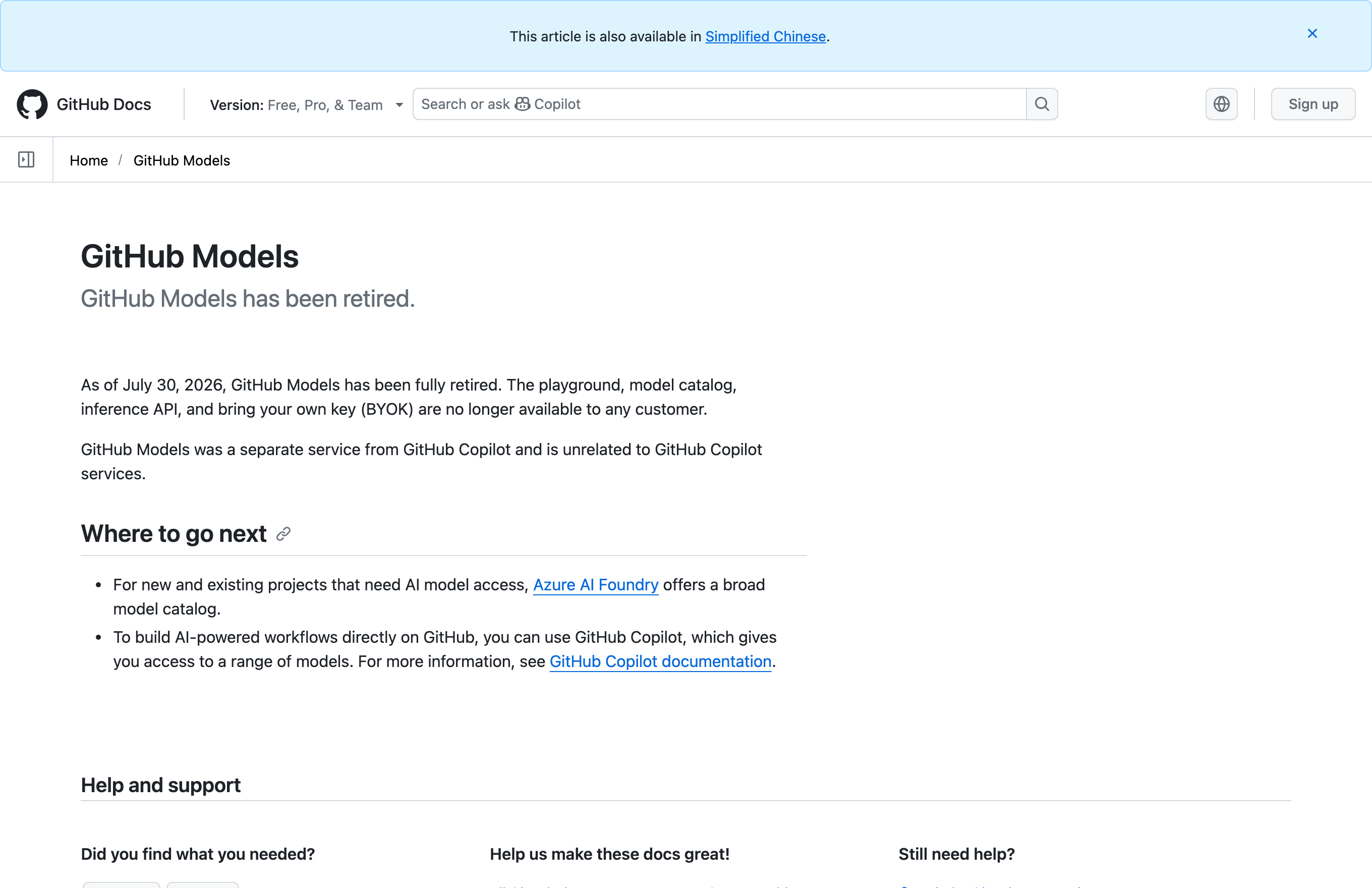Click the Did you find what you needed? text
This screenshot has width=1372, height=888.
click(198, 854)
